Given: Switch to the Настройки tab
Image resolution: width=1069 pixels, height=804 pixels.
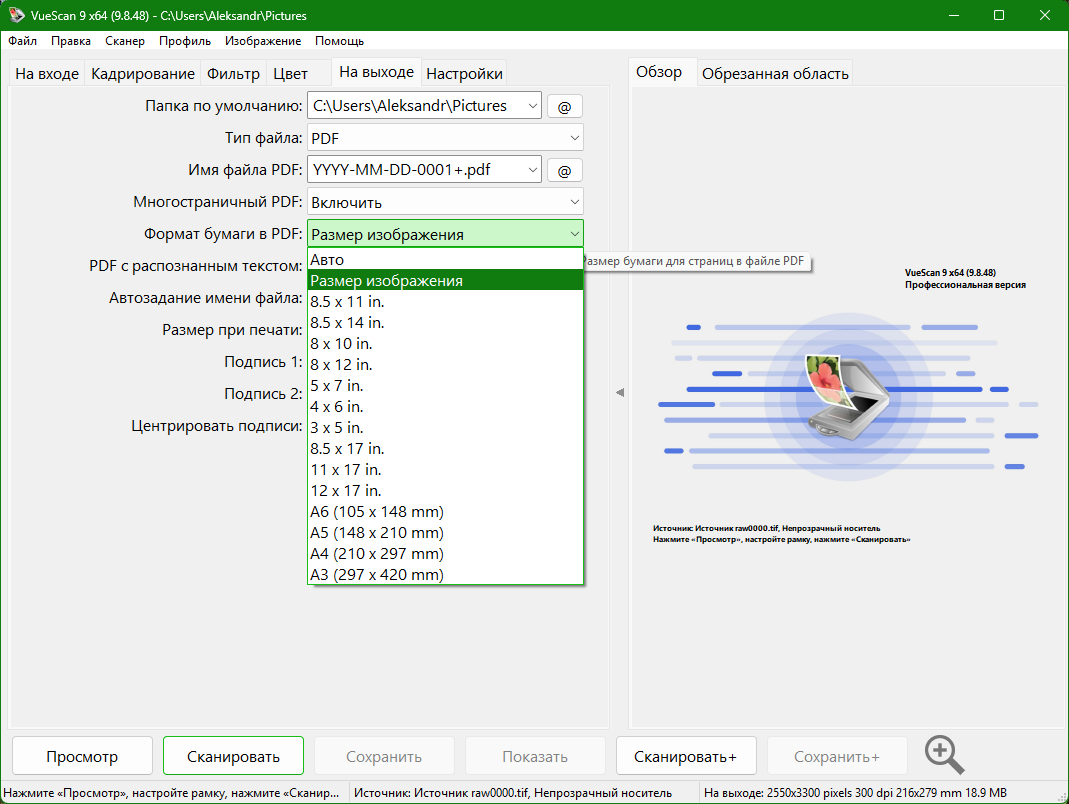Looking at the screenshot, I should [x=464, y=74].
